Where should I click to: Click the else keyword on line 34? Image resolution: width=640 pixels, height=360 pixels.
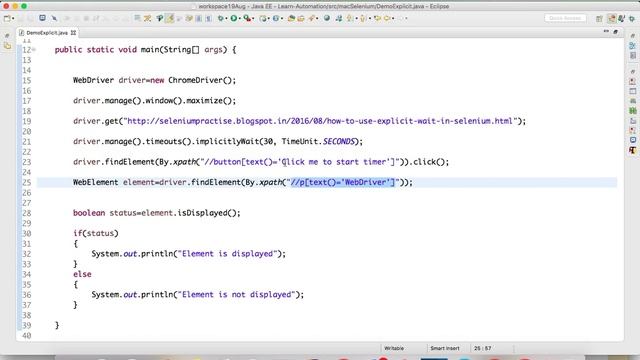point(82,274)
